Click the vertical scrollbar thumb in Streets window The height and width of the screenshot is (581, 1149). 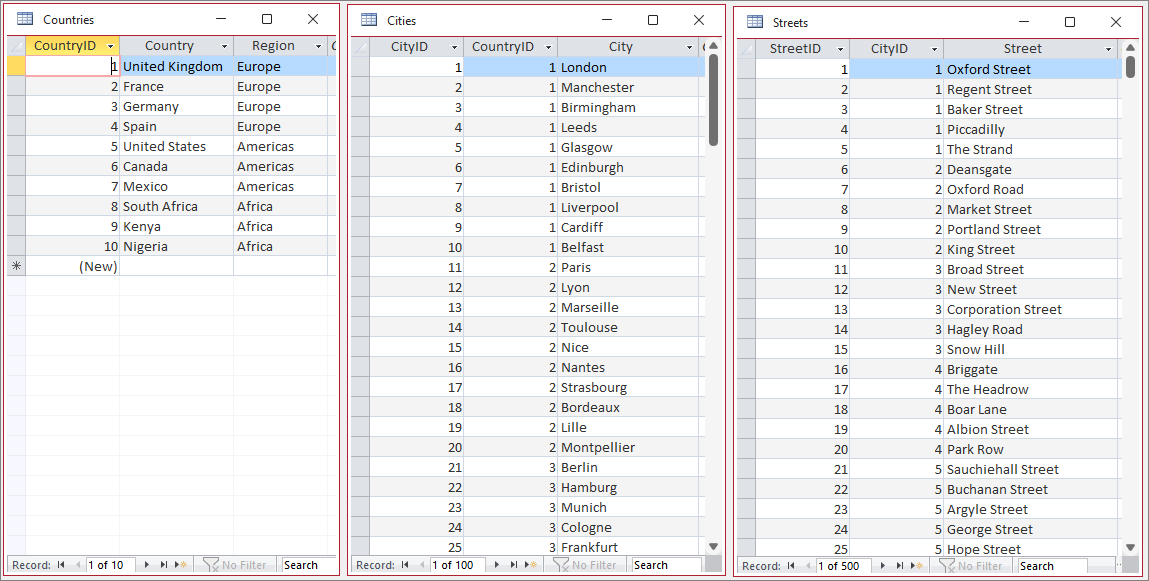[x=1131, y=66]
